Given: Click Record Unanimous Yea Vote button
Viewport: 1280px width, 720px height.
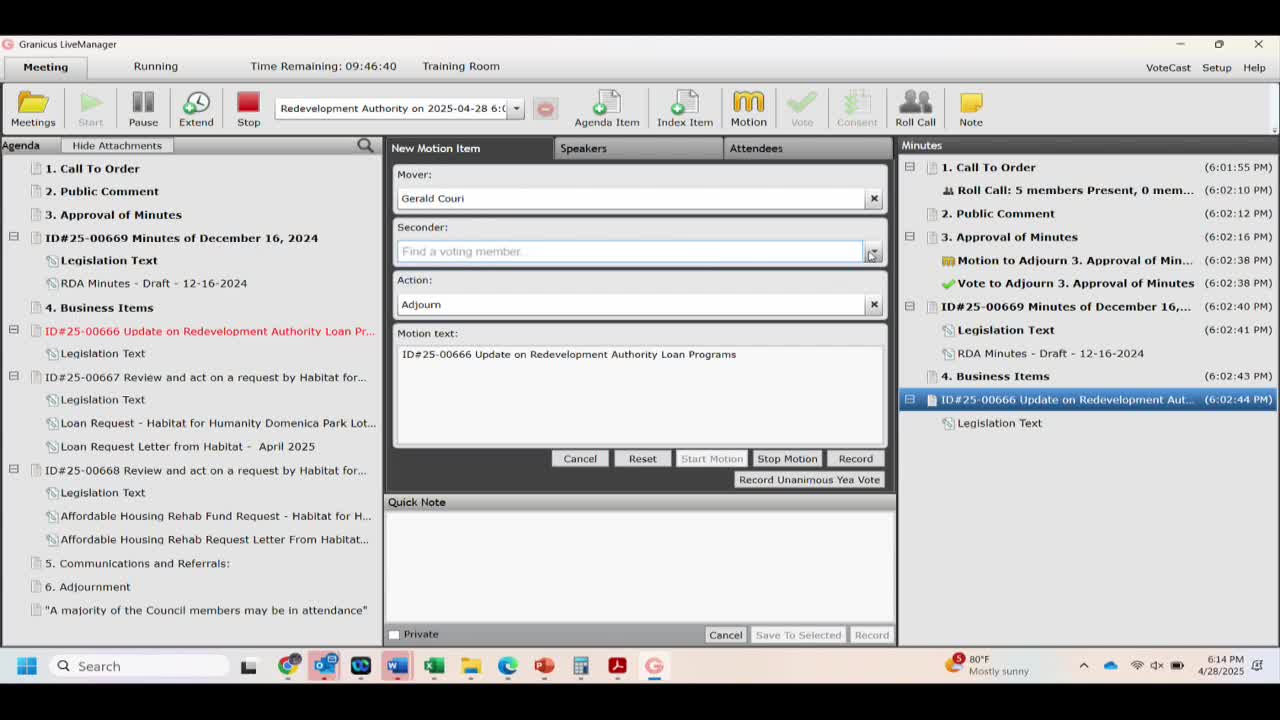Looking at the screenshot, I should pos(809,480).
